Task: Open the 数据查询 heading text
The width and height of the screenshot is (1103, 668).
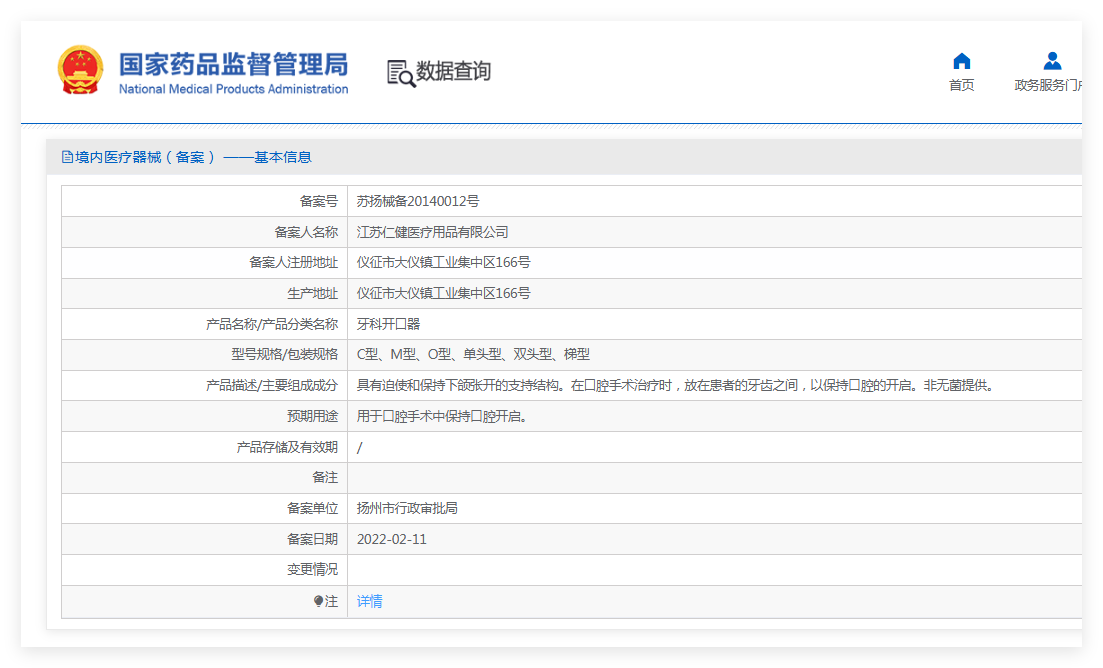Action: tap(453, 72)
